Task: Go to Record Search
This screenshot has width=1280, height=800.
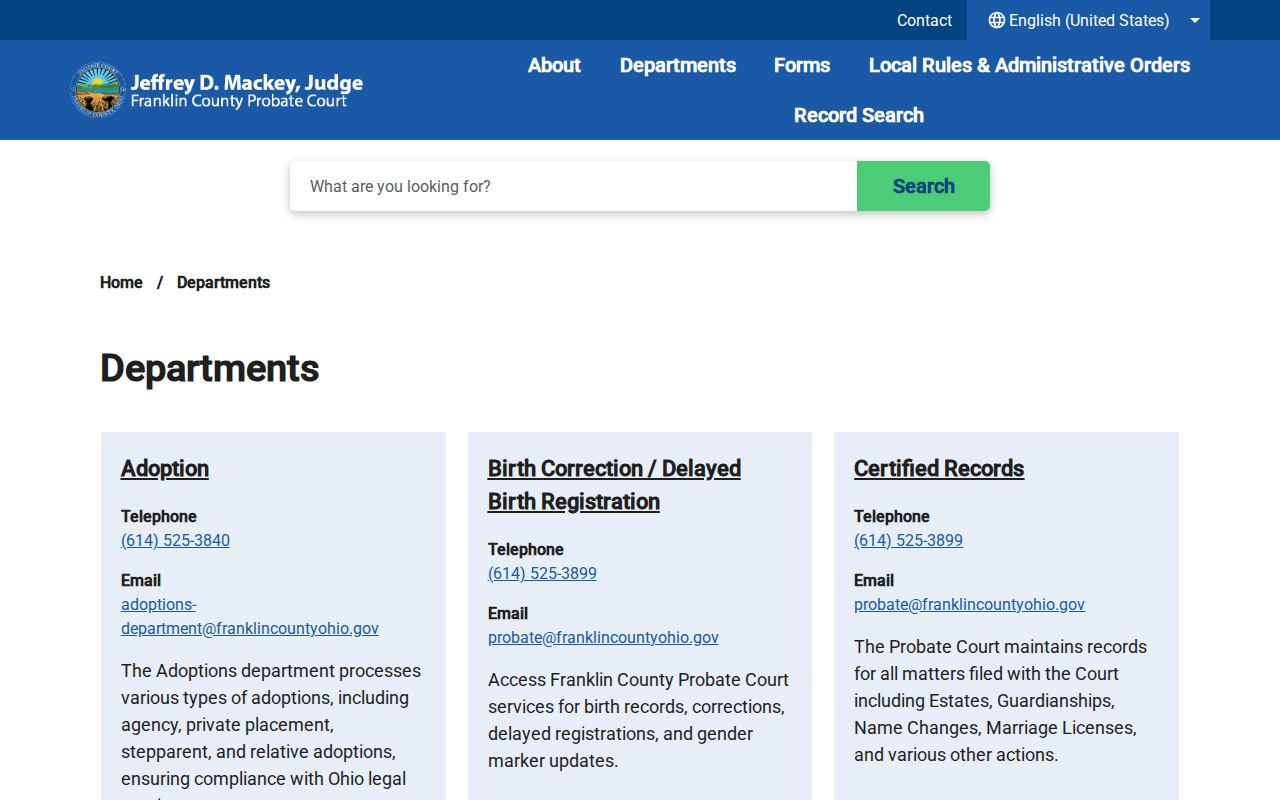Action: point(859,115)
